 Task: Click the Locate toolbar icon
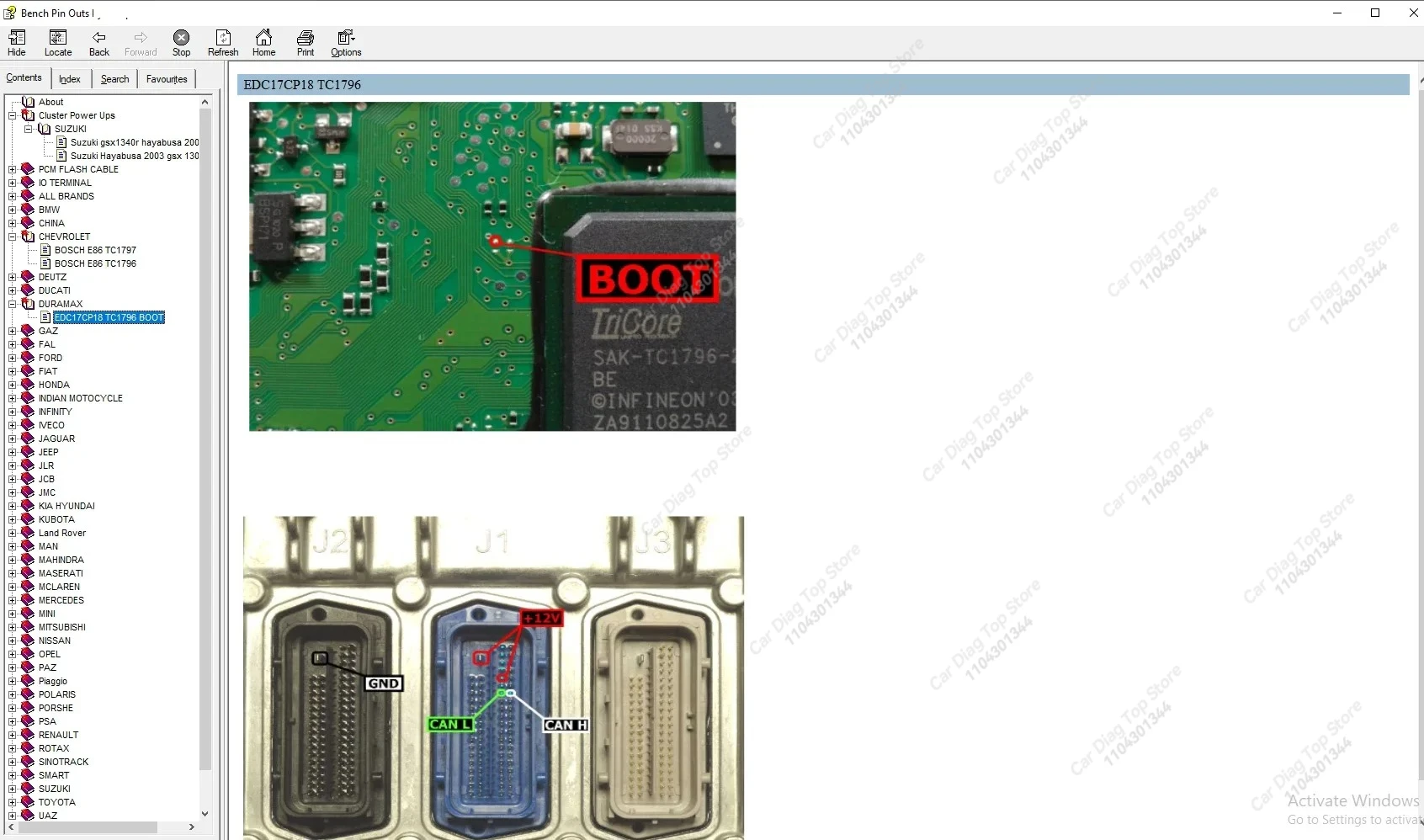coord(57,42)
